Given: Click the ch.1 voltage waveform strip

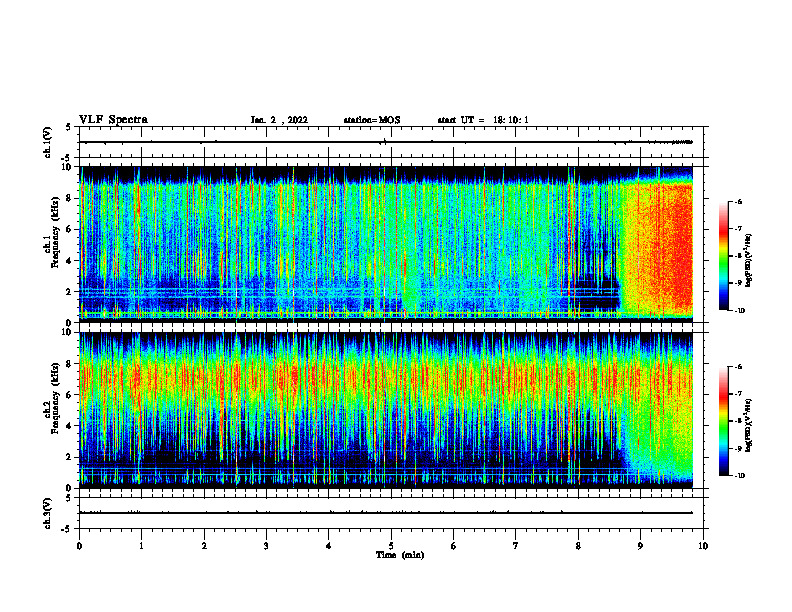Looking at the screenshot, I should coord(393,142).
